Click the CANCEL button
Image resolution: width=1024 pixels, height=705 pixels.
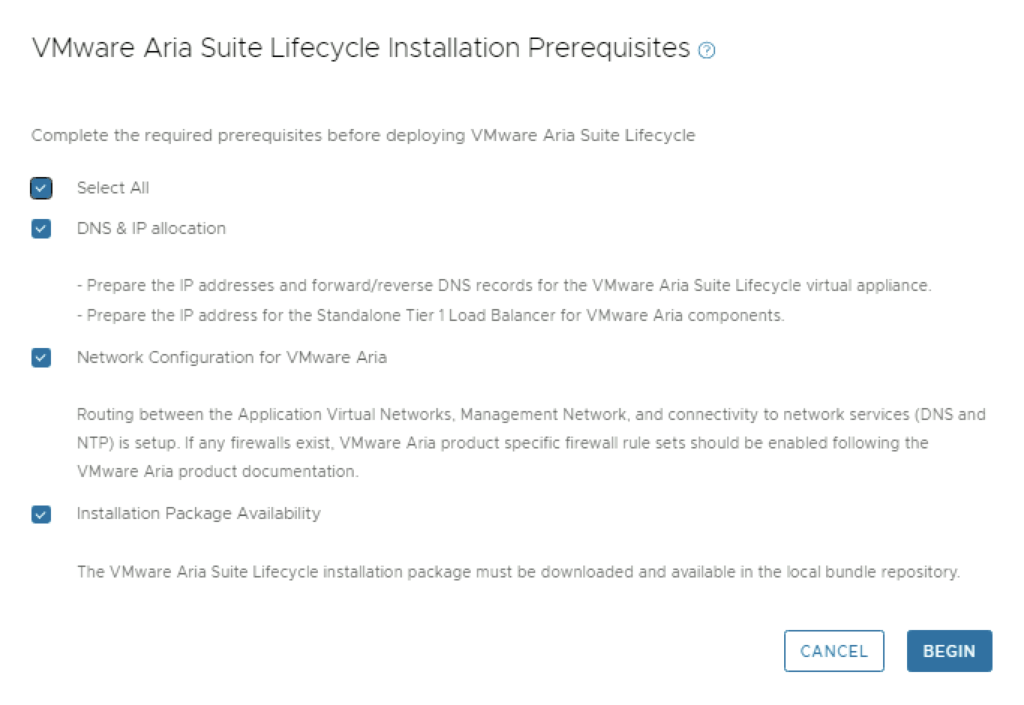point(834,651)
